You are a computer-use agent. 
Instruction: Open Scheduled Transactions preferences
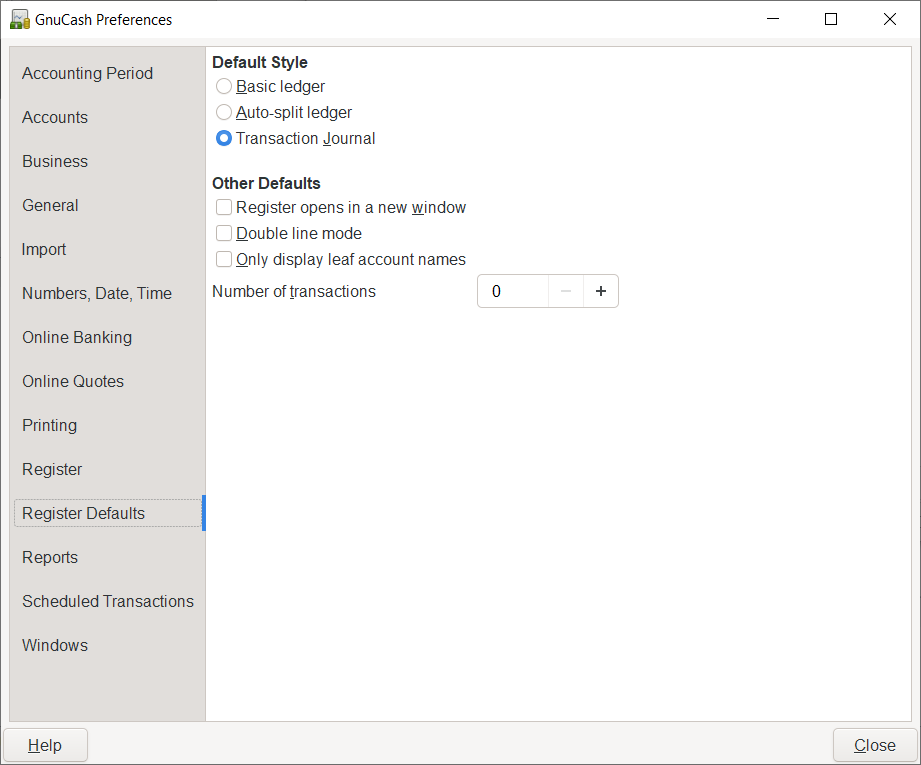click(x=108, y=601)
